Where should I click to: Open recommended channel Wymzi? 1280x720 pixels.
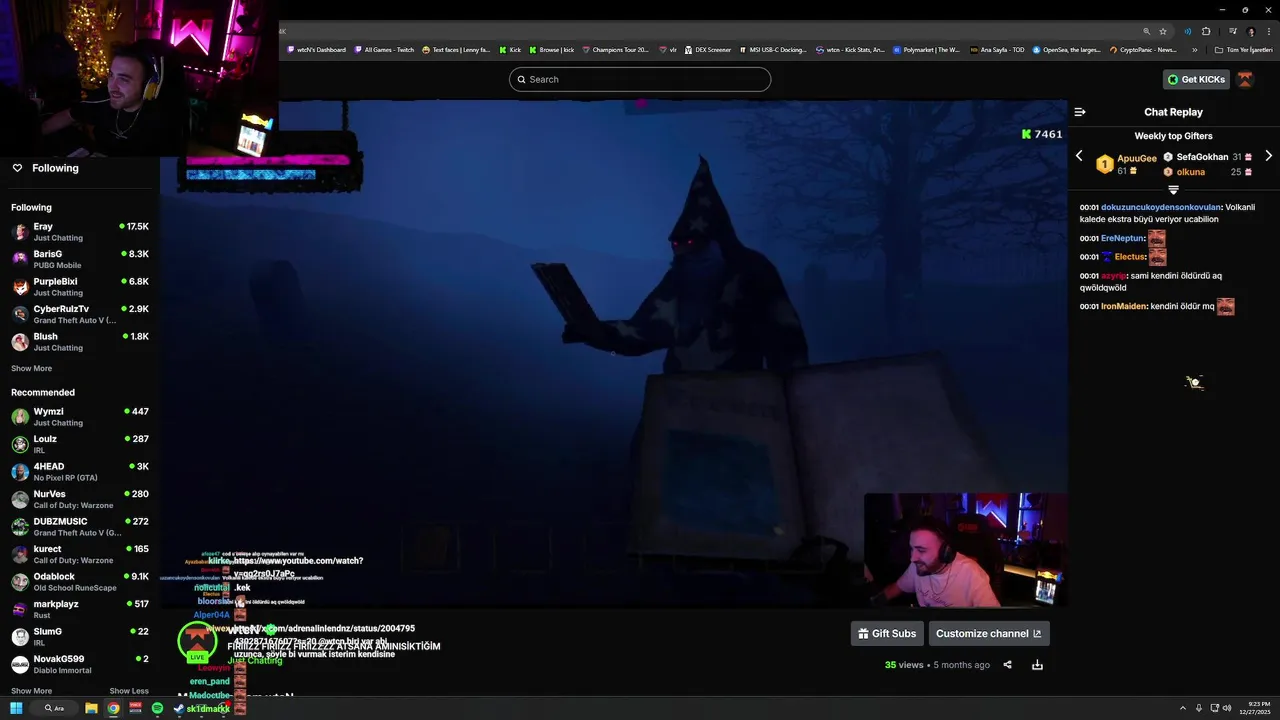(x=80, y=417)
